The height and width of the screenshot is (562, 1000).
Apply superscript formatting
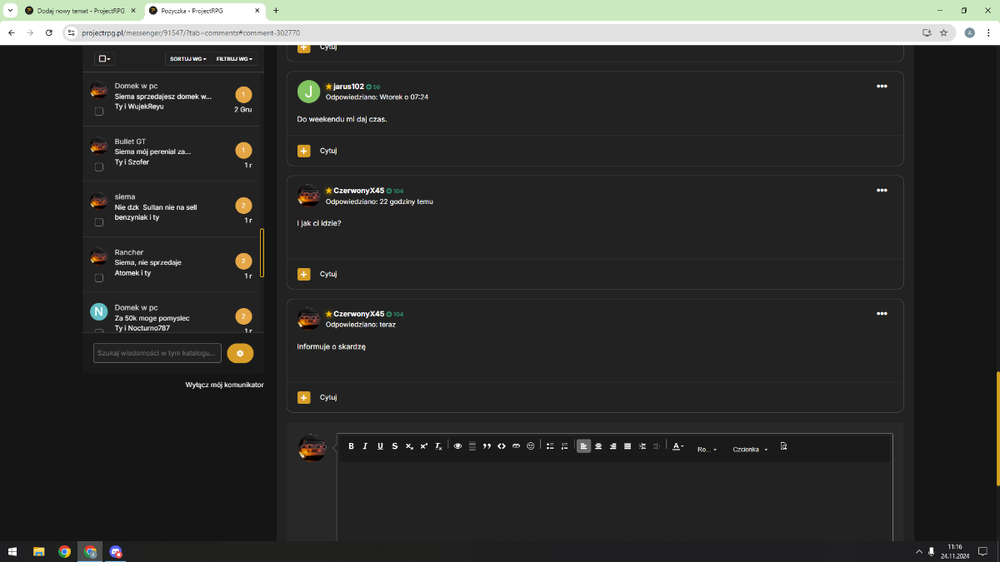(x=424, y=447)
